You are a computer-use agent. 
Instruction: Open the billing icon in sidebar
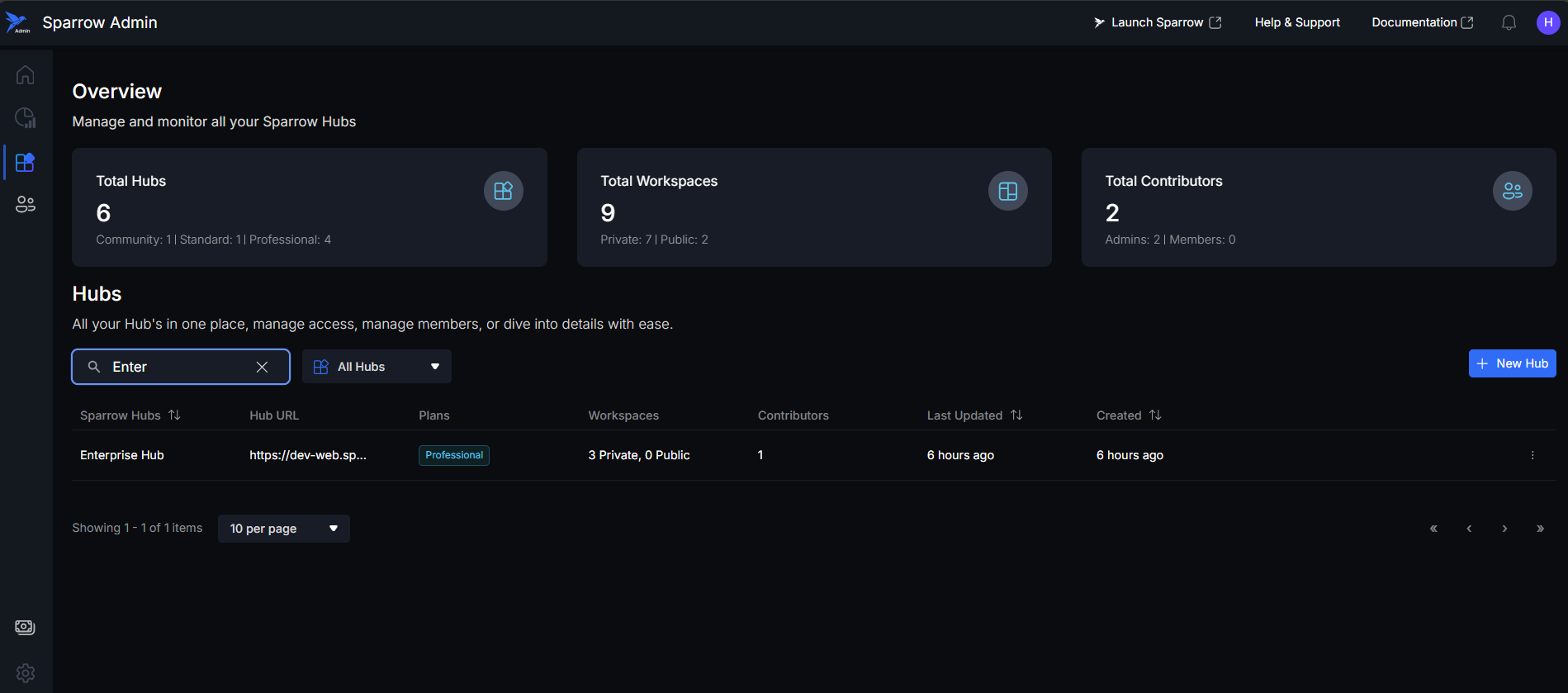pos(26,628)
